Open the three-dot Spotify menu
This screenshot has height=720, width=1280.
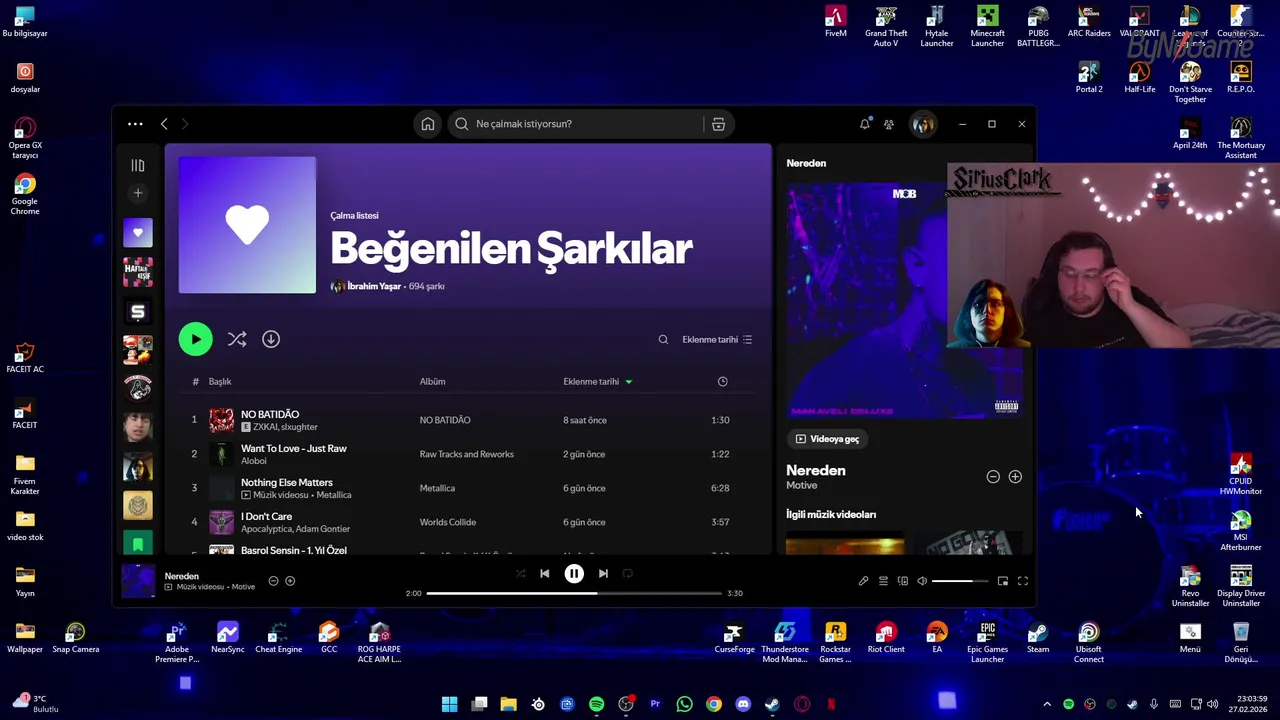click(135, 124)
